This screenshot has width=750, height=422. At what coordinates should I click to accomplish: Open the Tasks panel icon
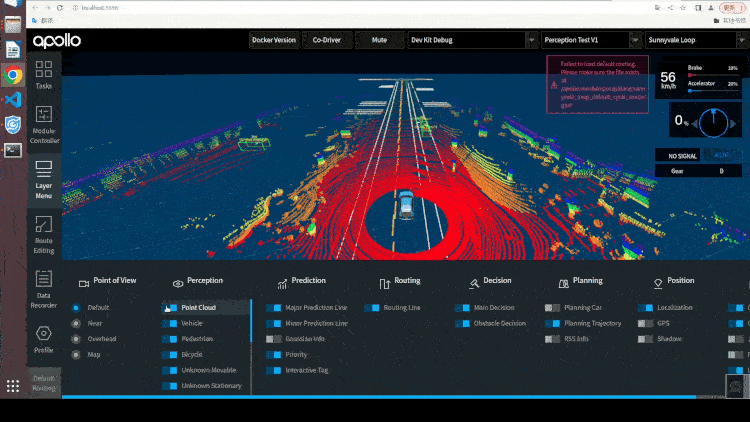tap(44, 75)
